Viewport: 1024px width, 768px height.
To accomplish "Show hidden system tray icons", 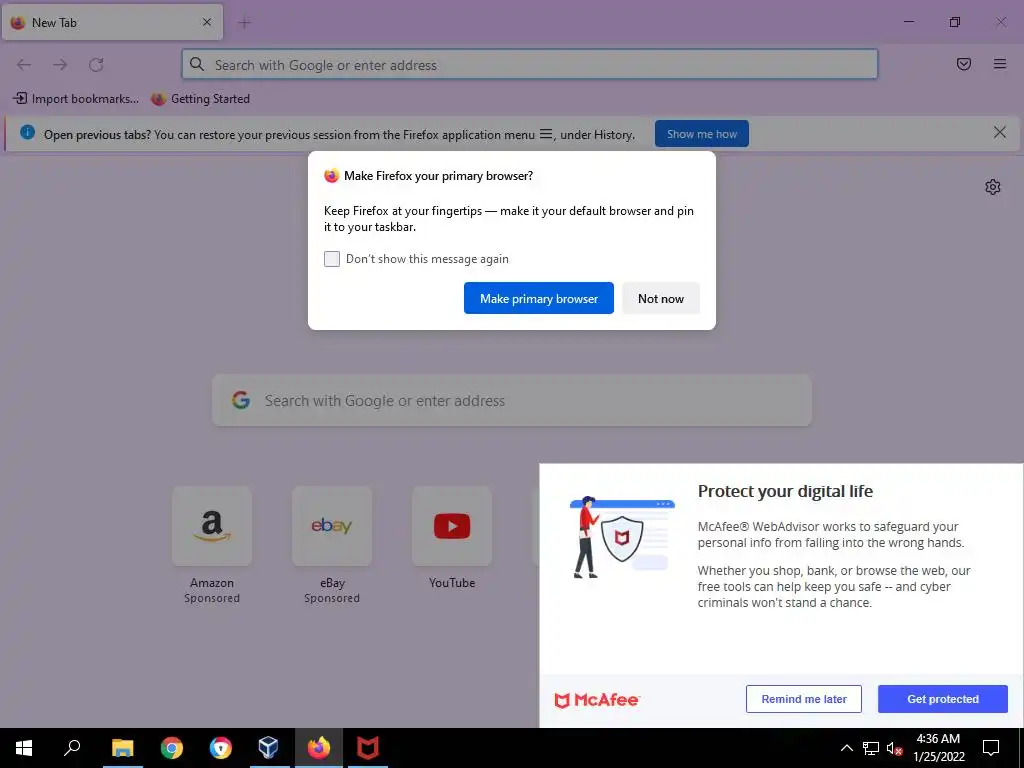I will 846,748.
